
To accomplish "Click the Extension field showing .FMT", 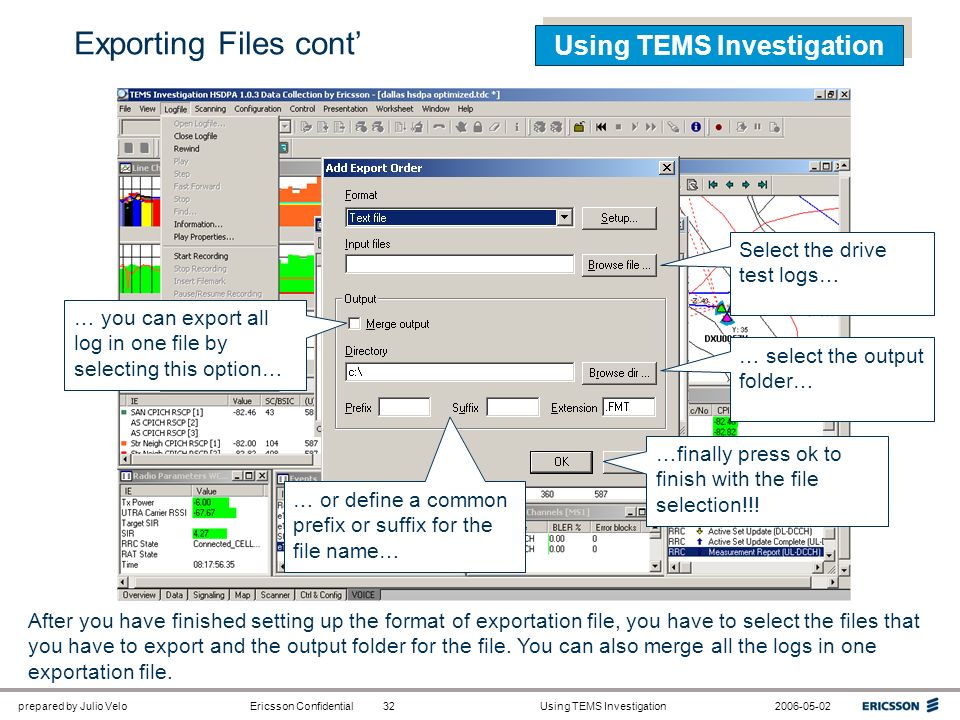I will 629,407.
